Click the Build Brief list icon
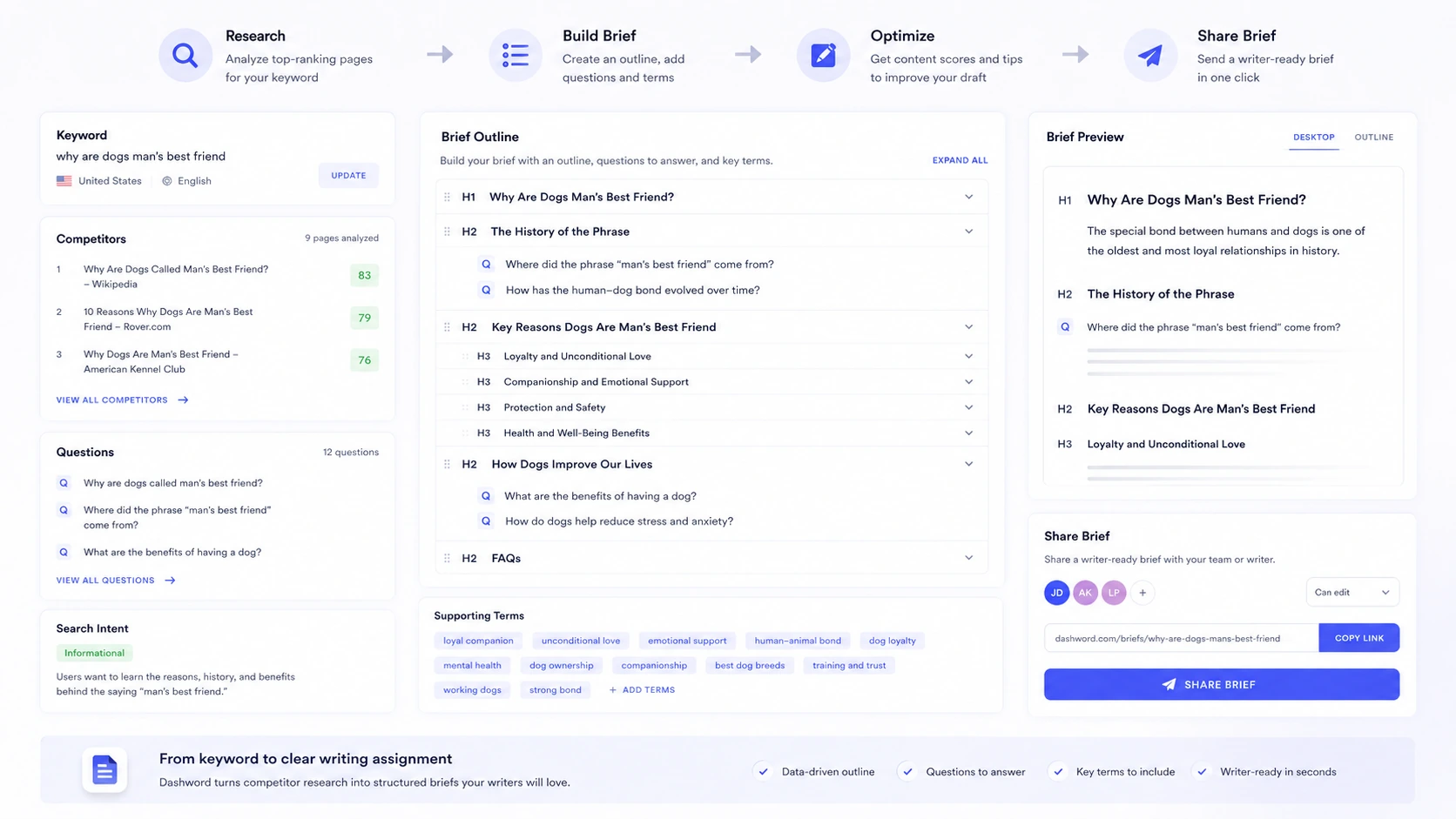Screen dimensions: 1456x819 point(515,55)
